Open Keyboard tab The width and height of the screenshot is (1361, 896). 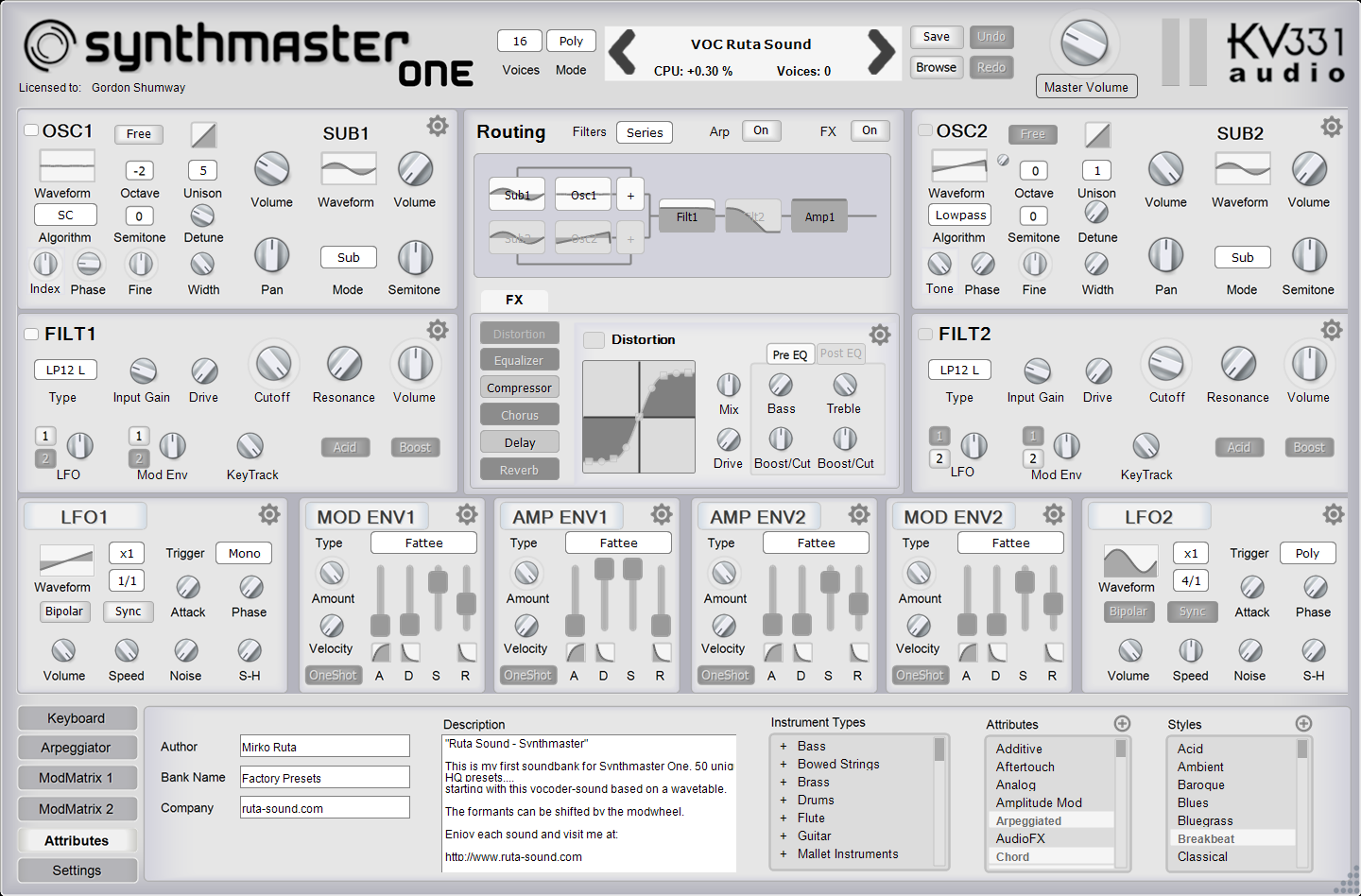pos(77,718)
